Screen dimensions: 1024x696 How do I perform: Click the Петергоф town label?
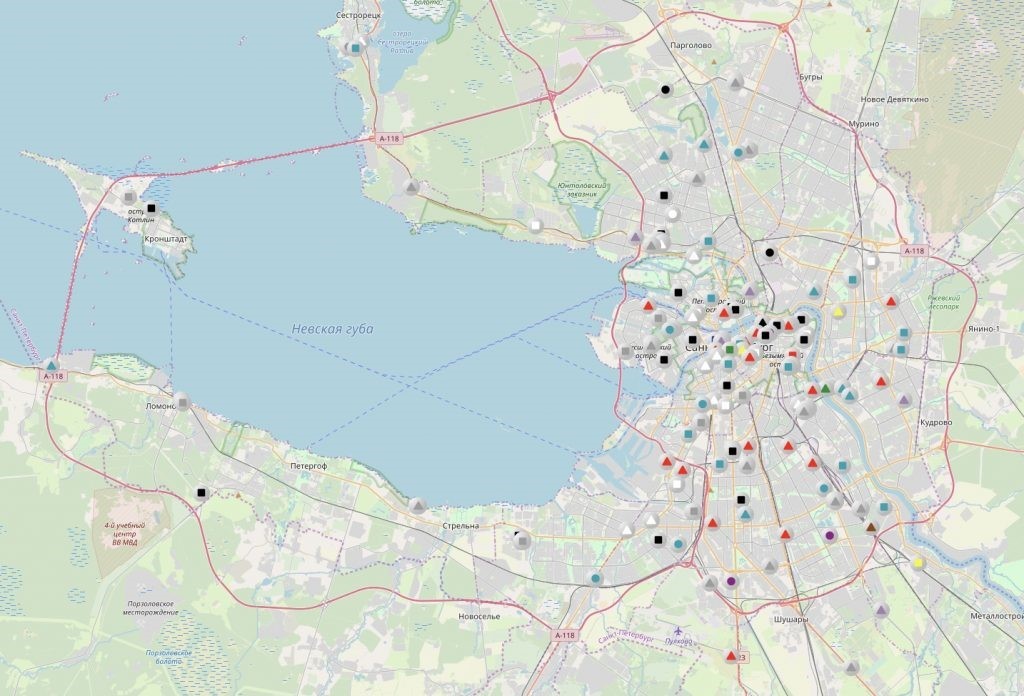point(310,466)
